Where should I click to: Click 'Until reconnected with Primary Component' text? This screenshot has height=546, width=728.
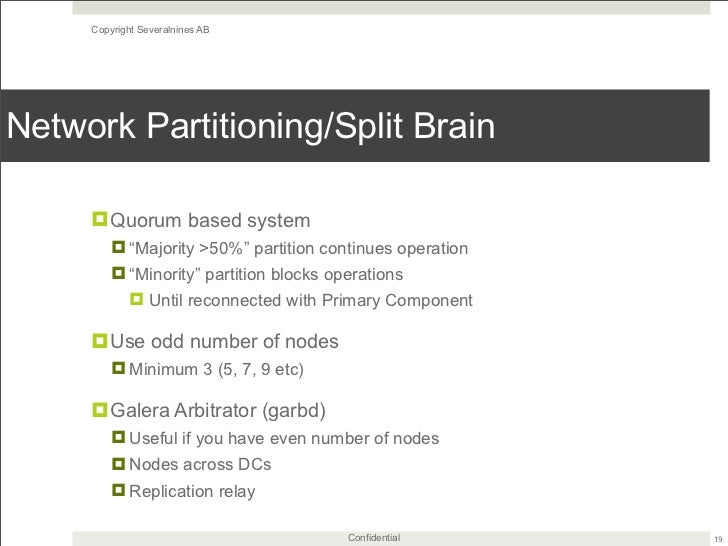pos(311,300)
